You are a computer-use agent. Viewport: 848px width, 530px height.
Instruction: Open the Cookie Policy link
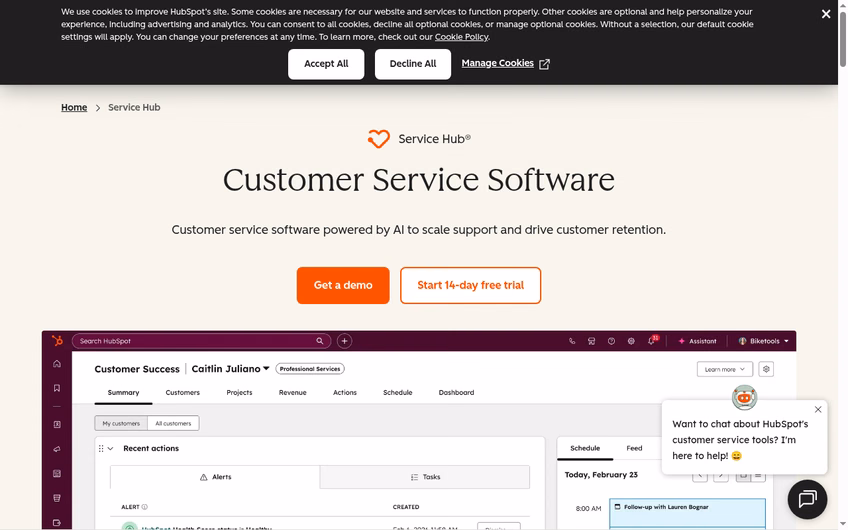(x=461, y=37)
